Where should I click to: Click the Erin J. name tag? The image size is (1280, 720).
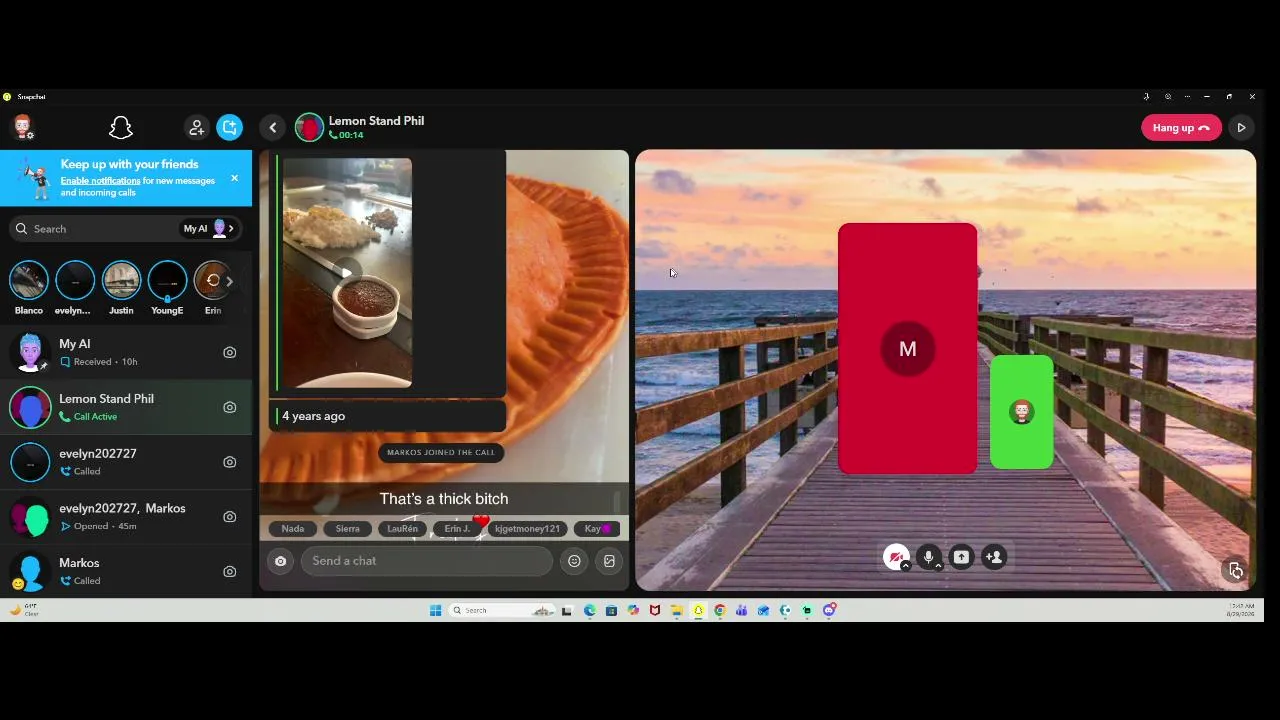coord(457,528)
